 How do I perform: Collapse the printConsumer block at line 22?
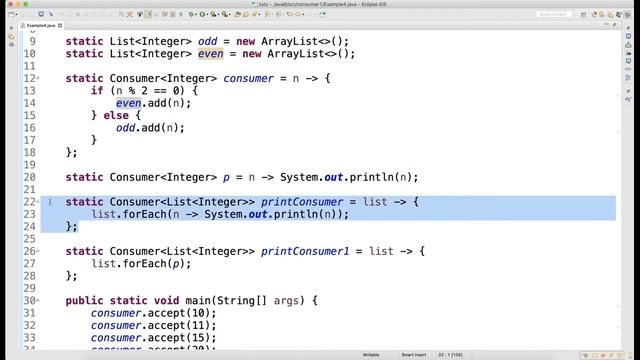pyautogui.click(x=38, y=201)
